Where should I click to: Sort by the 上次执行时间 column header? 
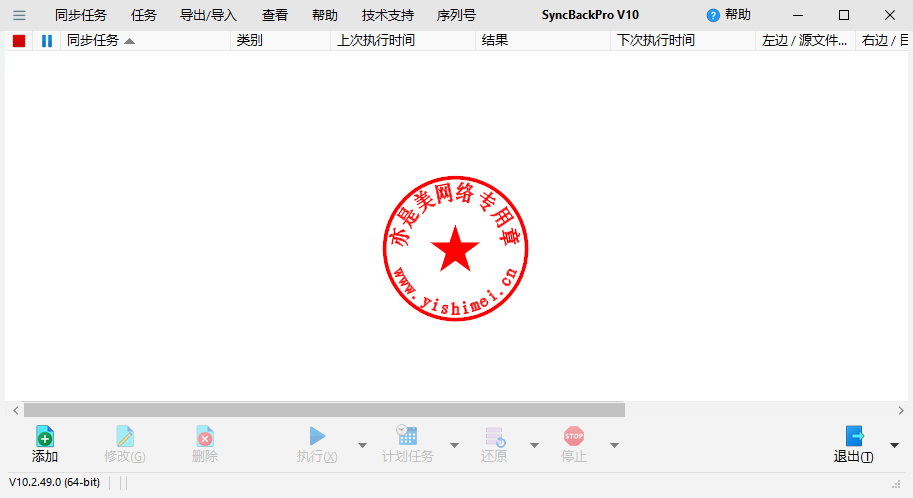(403, 41)
